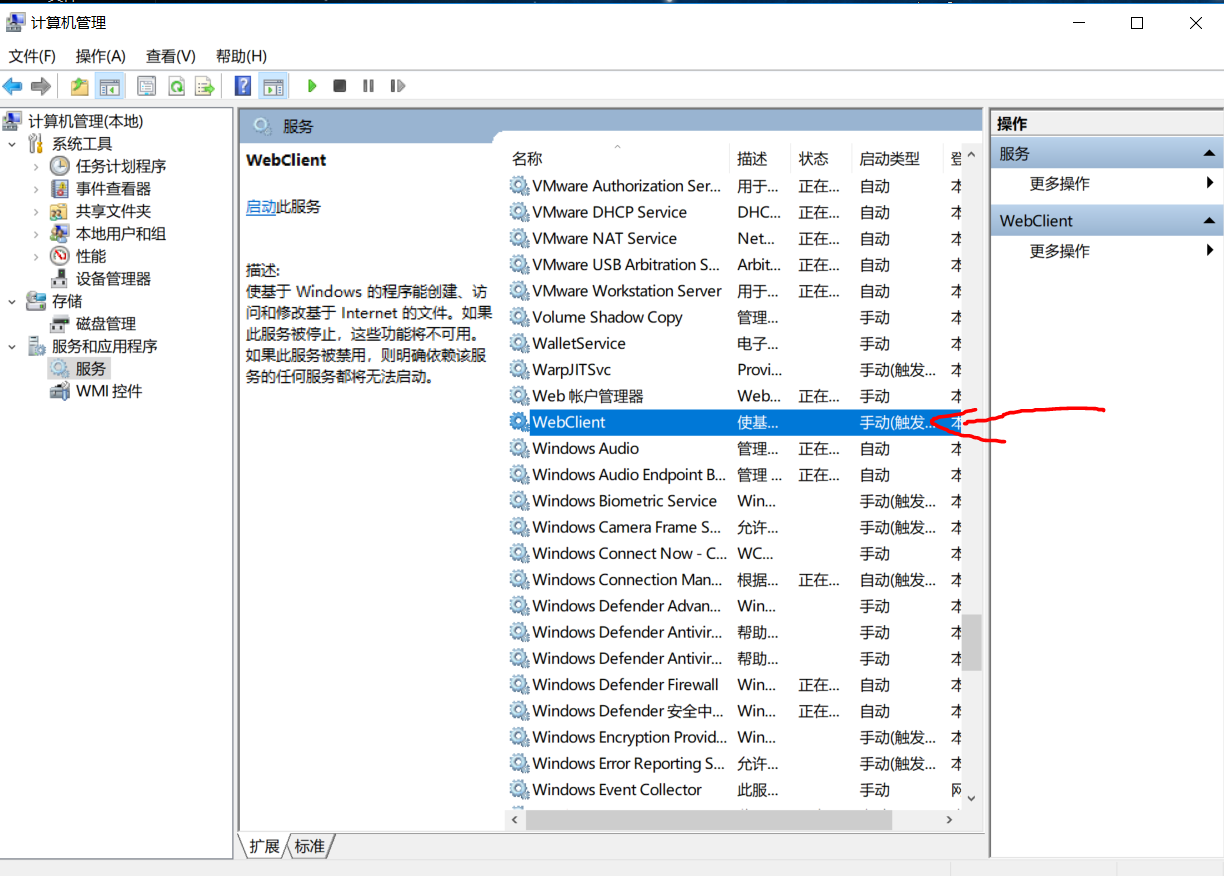The image size is (1224, 876).
Task: Open 设备管理器 in the tree
Action: pyautogui.click(x=113, y=279)
